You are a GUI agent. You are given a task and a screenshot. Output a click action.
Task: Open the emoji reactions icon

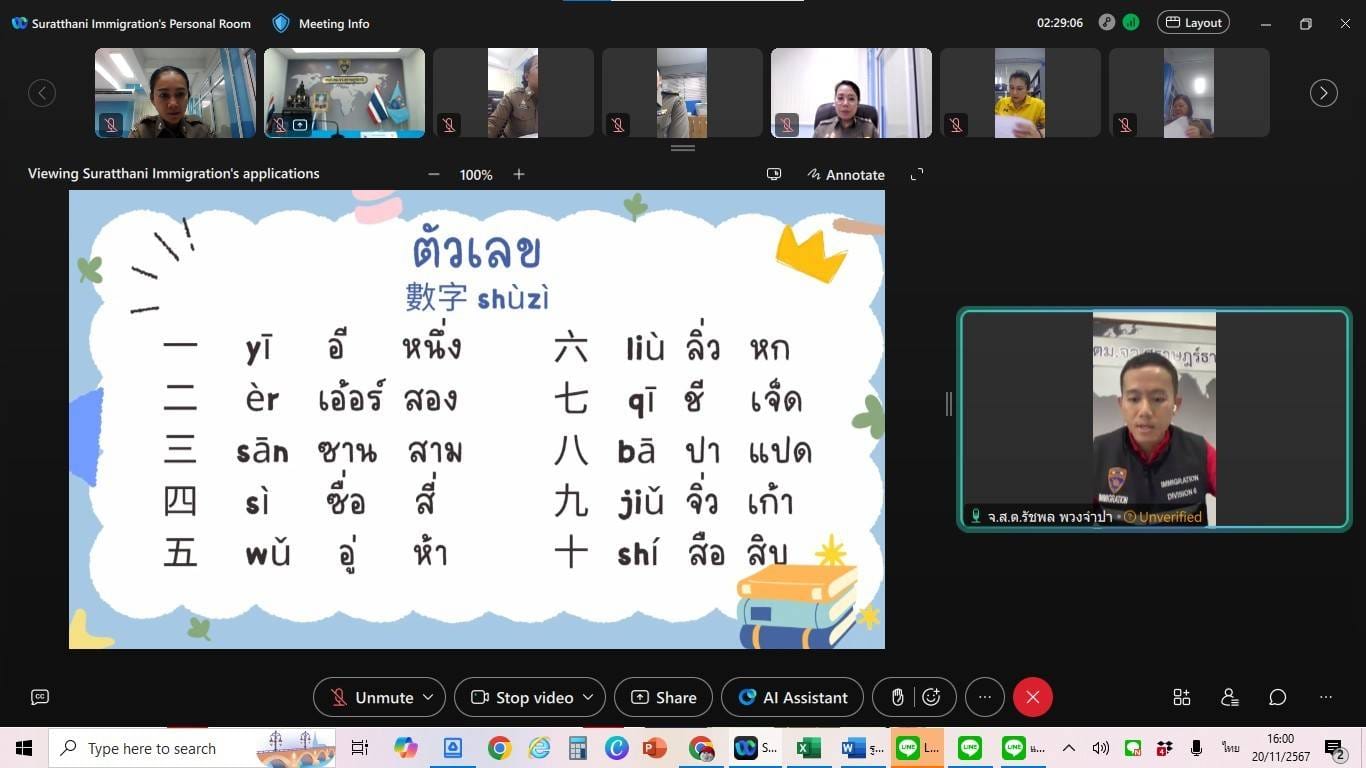click(x=932, y=697)
